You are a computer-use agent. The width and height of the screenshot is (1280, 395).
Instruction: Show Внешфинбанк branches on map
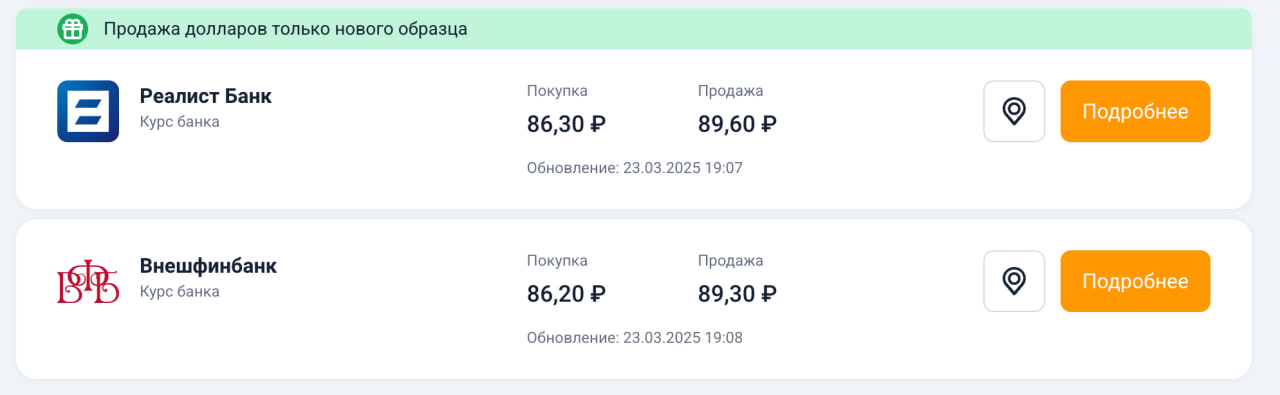1014,281
